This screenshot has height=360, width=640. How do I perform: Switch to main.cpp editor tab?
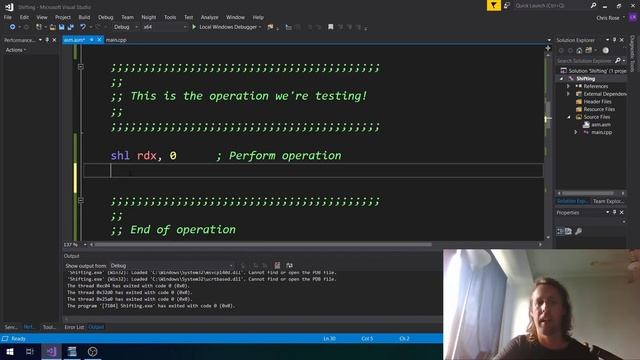click(x=116, y=40)
